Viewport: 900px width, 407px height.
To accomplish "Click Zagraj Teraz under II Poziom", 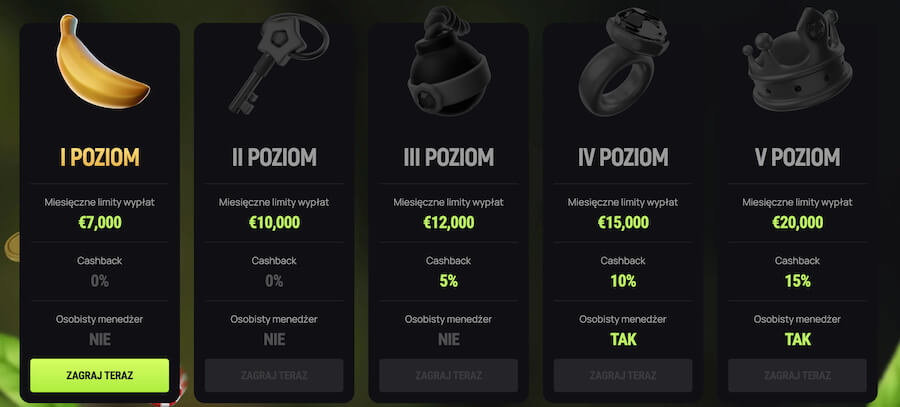I will [274, 375].
